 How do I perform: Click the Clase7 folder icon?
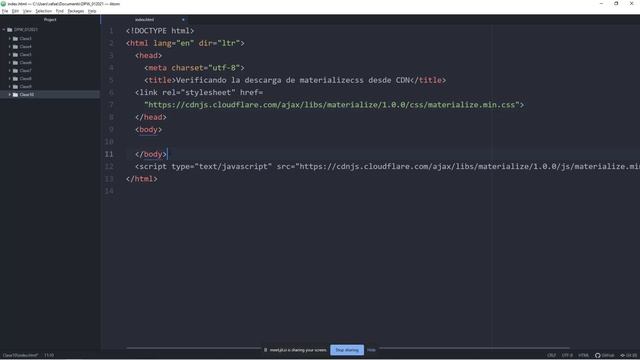point(15,71)
